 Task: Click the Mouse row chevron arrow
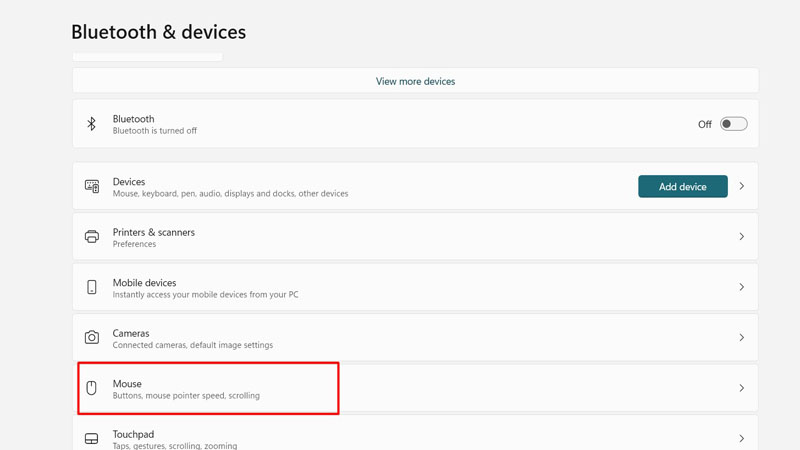(x=742, y=388)
